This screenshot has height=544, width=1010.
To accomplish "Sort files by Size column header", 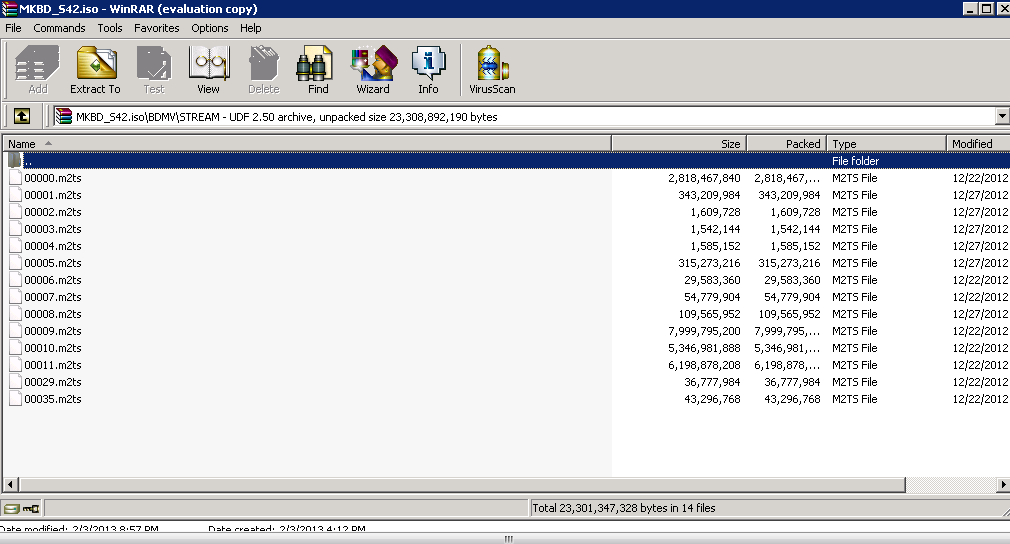I will (679, 144).
